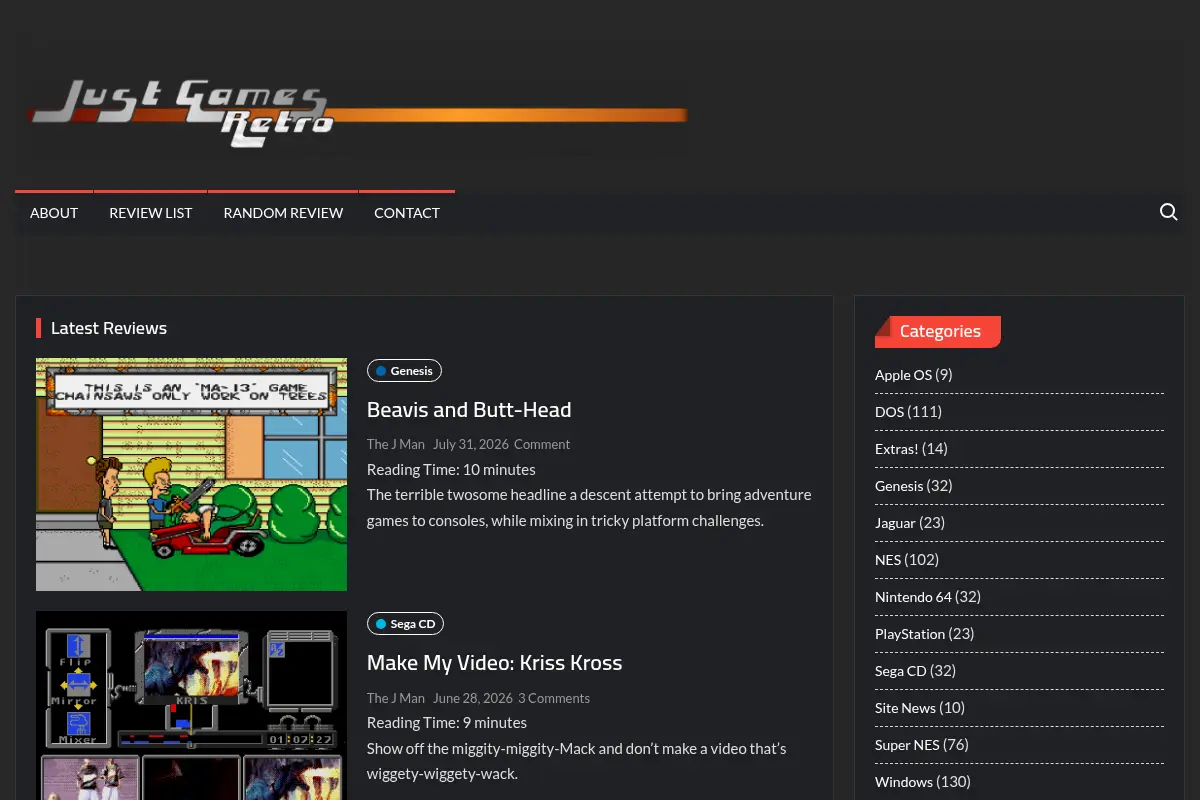Open the Extras! category
Screen dimensions: 1200x800
pos(897,448)
